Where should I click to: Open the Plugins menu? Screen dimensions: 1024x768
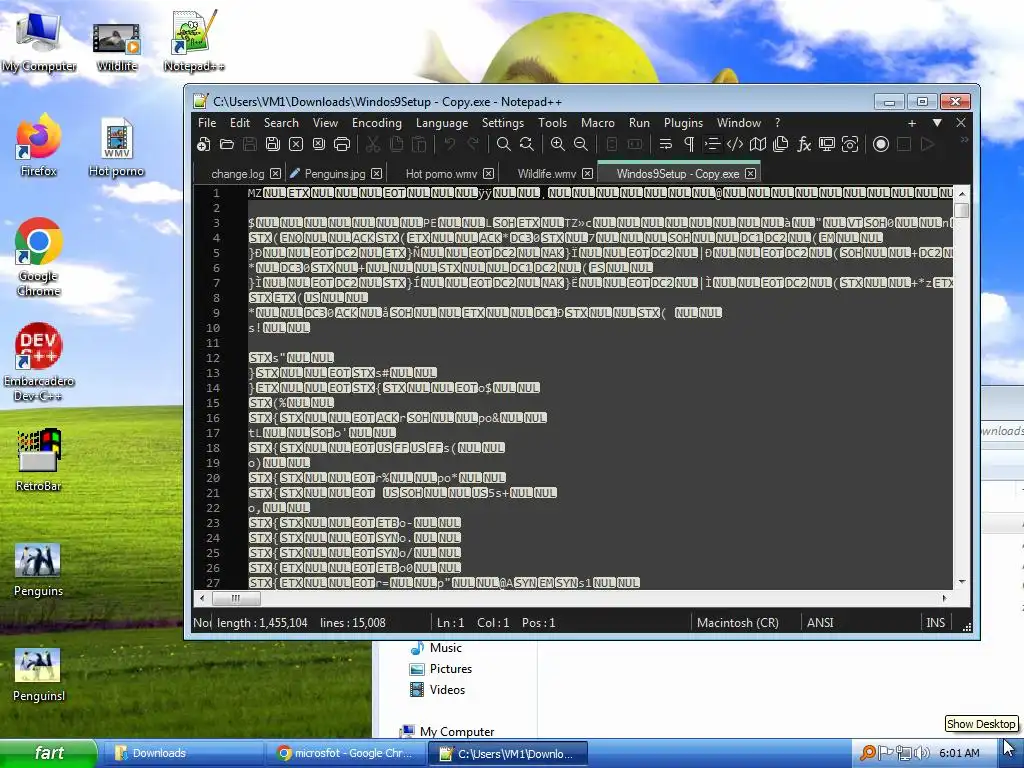(683, 123)
